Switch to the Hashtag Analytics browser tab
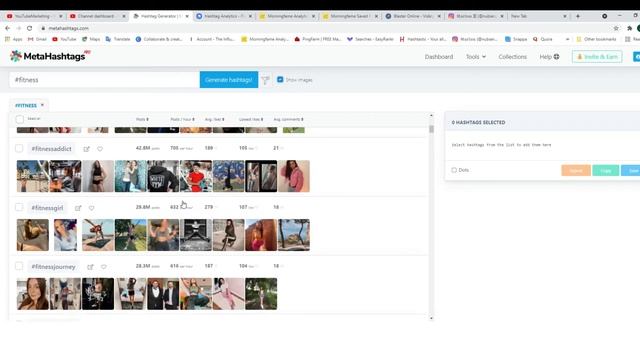The height and width of the screenshot is (360, 640). pyautogui.click(x=224, y=16)
